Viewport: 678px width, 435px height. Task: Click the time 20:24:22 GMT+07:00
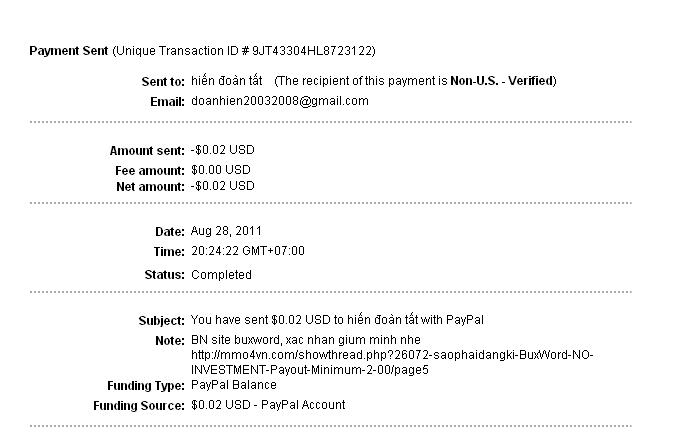click(x=248, y=251)
